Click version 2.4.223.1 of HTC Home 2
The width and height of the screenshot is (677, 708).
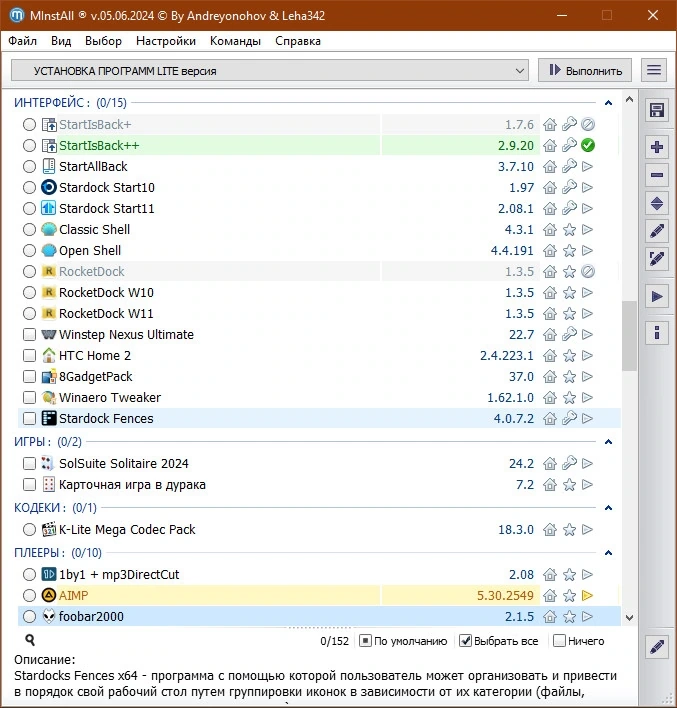pos(506,356)
